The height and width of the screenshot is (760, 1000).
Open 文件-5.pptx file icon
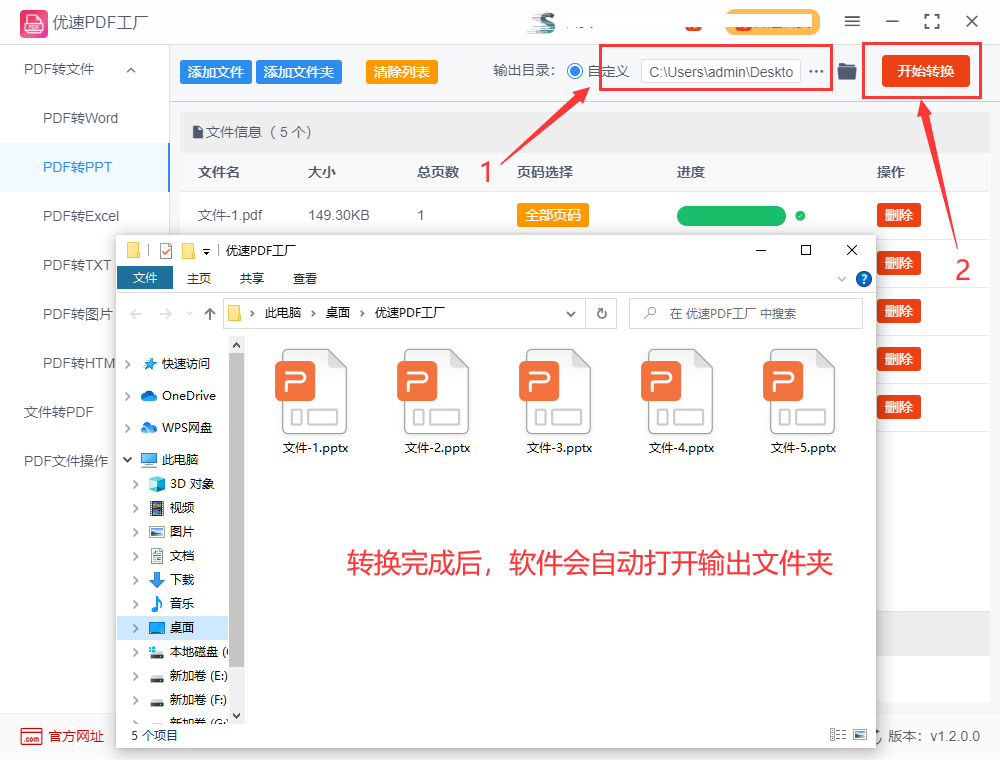798,391
